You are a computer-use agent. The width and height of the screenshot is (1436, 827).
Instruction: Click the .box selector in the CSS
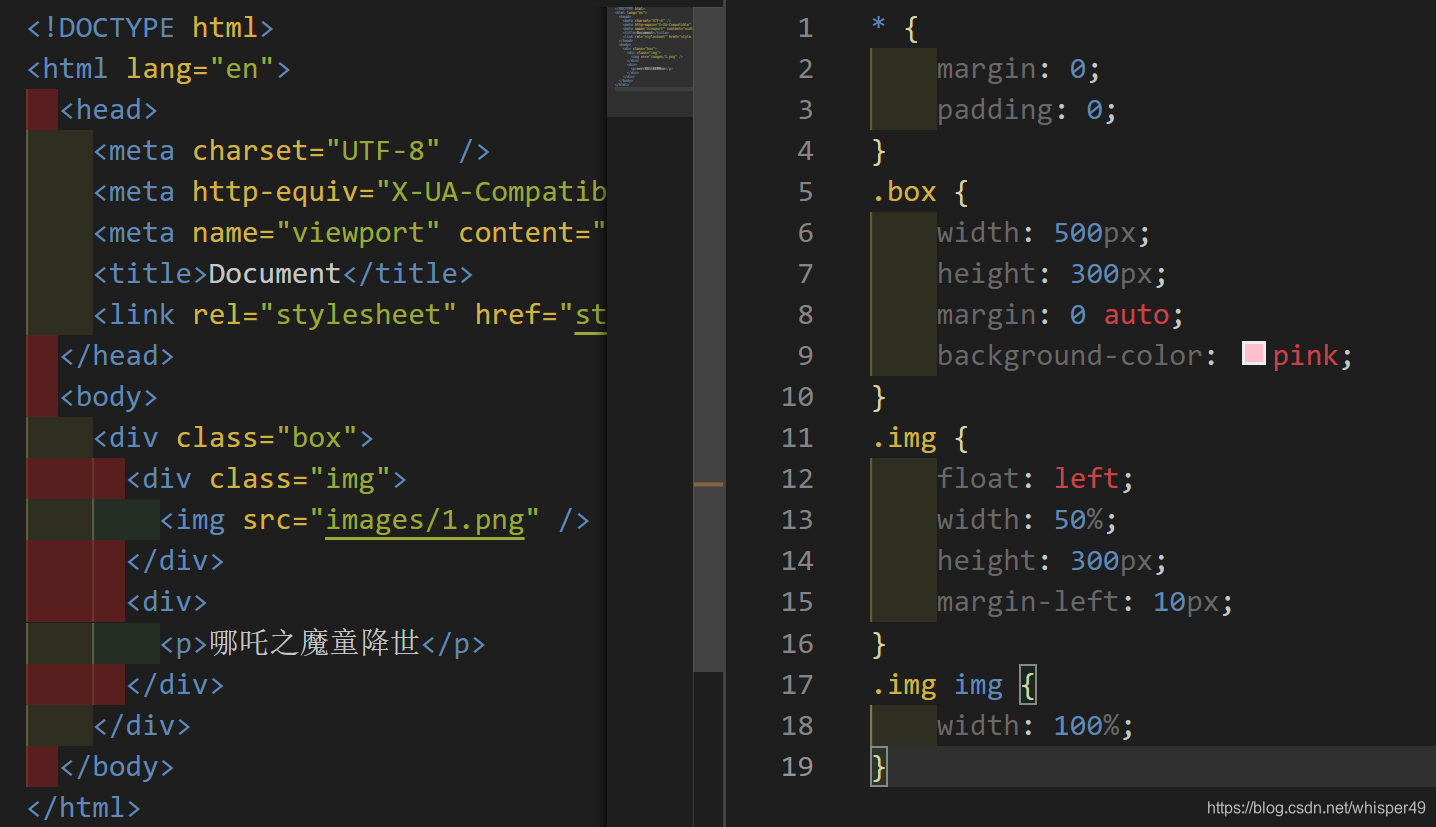click(904, 192)
